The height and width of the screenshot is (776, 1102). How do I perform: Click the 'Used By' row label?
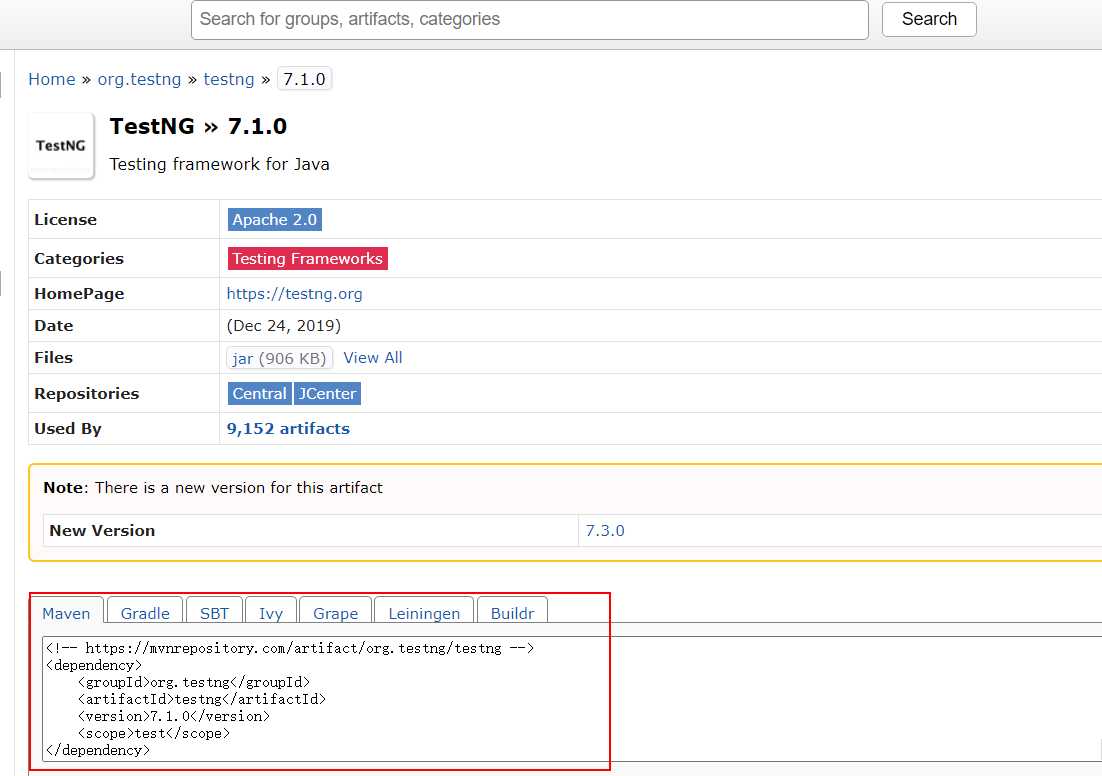(x=67, y=429)
